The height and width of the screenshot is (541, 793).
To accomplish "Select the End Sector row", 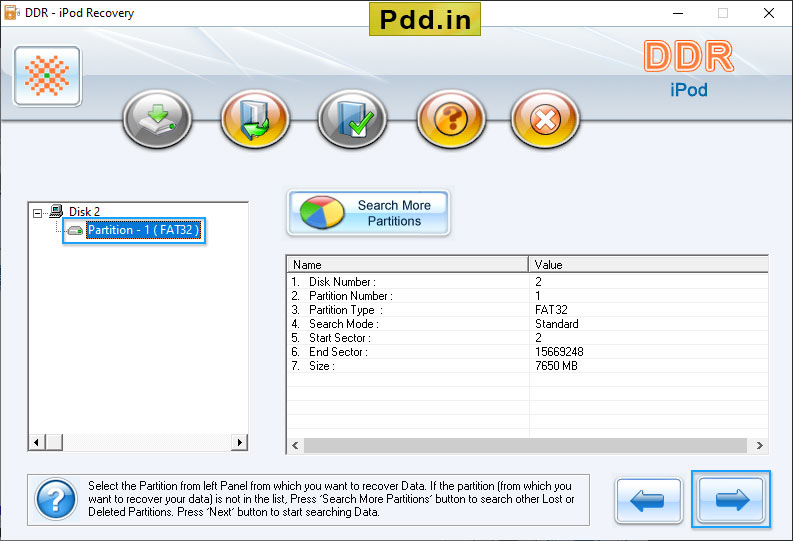I will point(527,352).
